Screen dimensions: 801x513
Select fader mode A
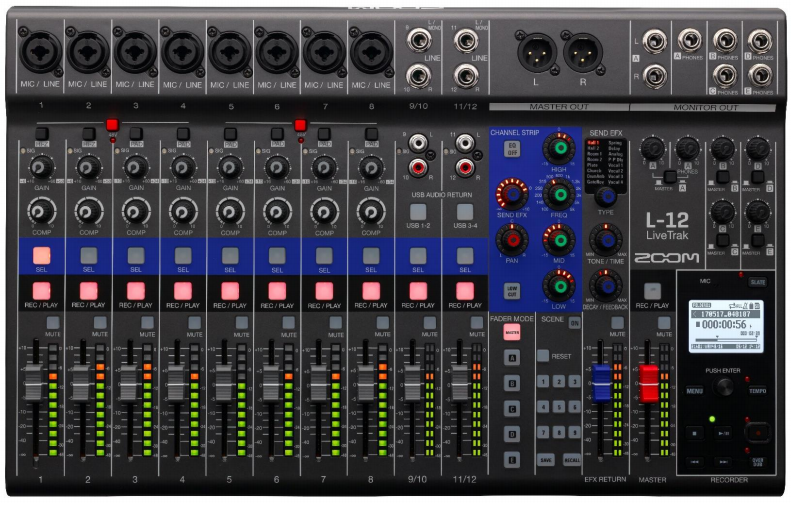[511, 358]
